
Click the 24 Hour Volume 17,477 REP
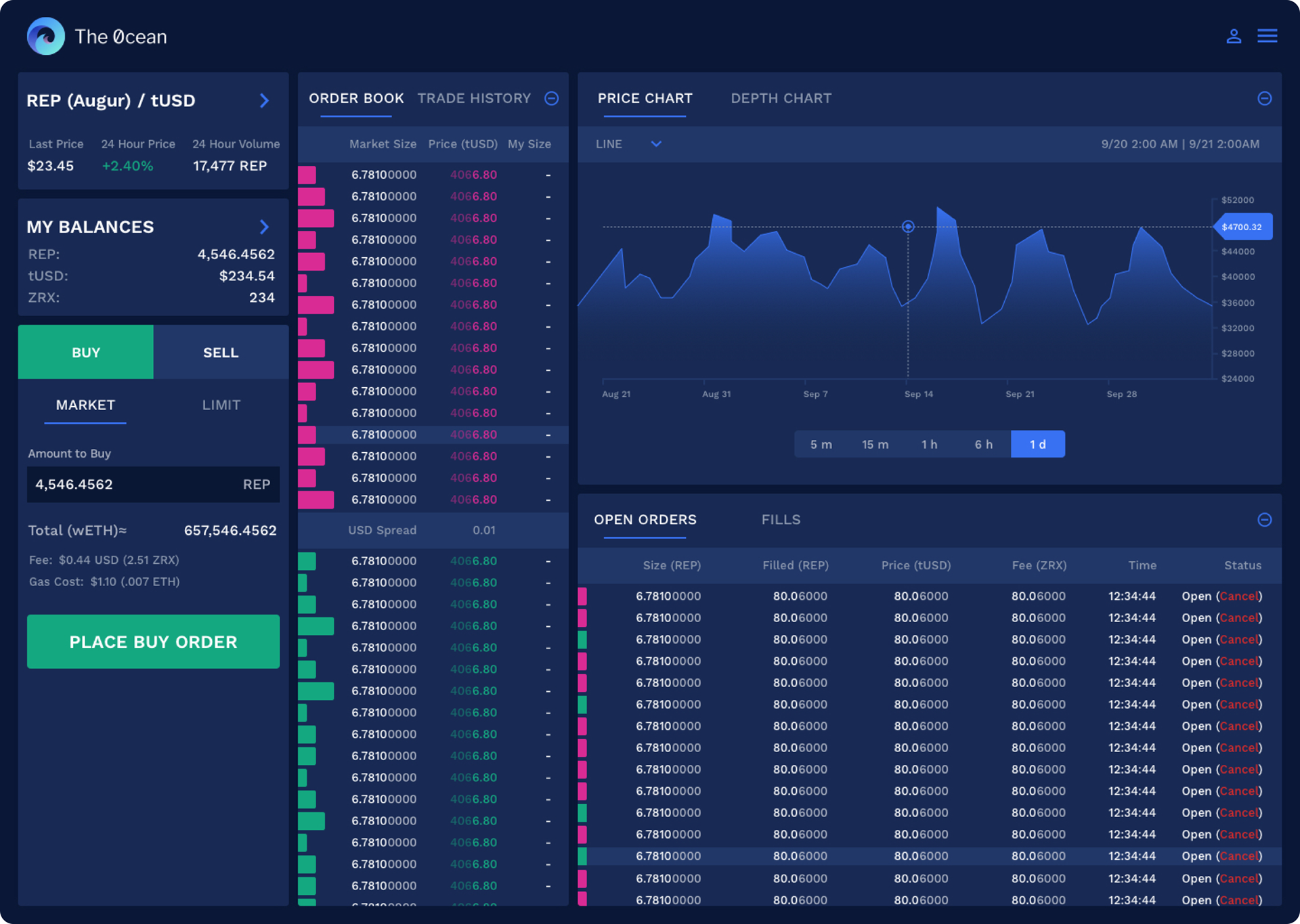[230, 166]
